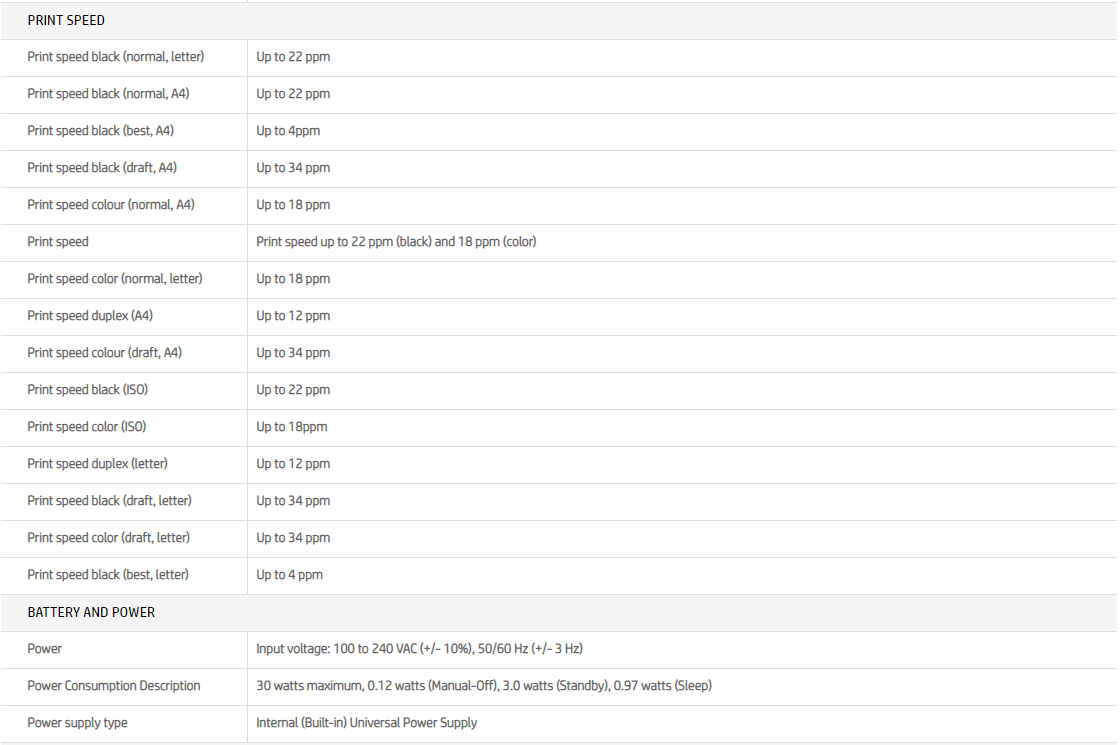Click the PRINT SPEED section header
The width and height of the screenshot is (1120, 745).
(x=66, y=20)
